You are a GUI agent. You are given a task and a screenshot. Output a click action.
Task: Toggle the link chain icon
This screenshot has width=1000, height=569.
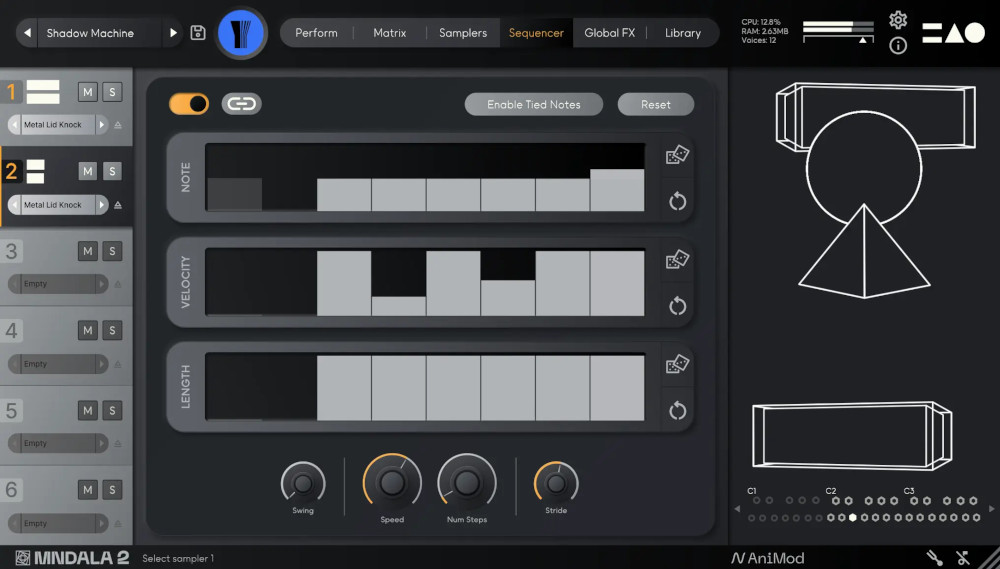[242, 104]
